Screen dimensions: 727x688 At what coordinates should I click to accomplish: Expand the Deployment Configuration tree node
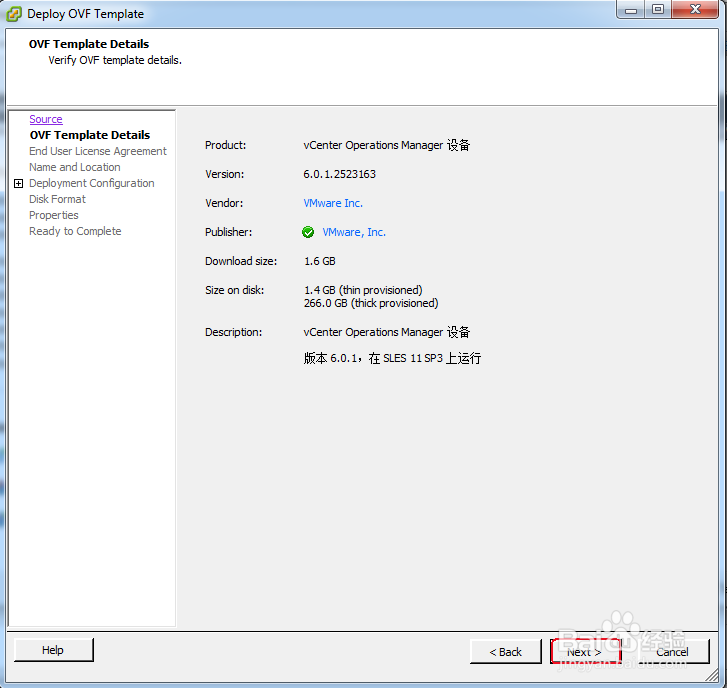tap(19, 184)
